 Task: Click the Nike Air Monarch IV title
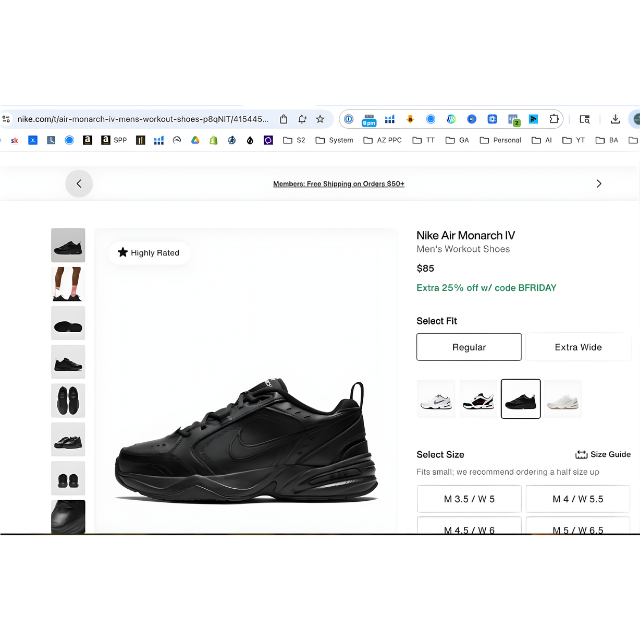pyautogui.click(x=466, y=235)
